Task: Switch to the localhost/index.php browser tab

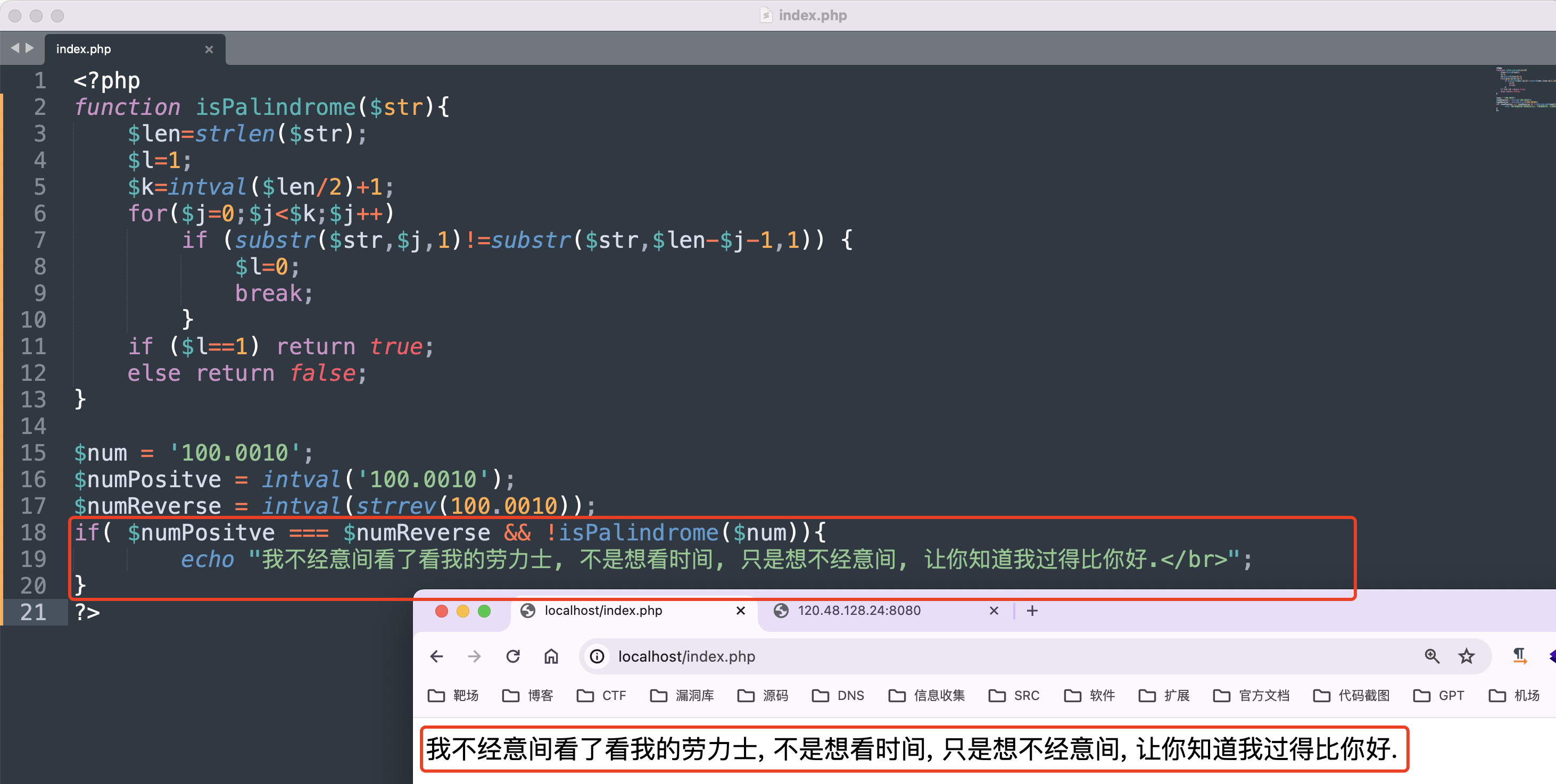Action: 634,611
